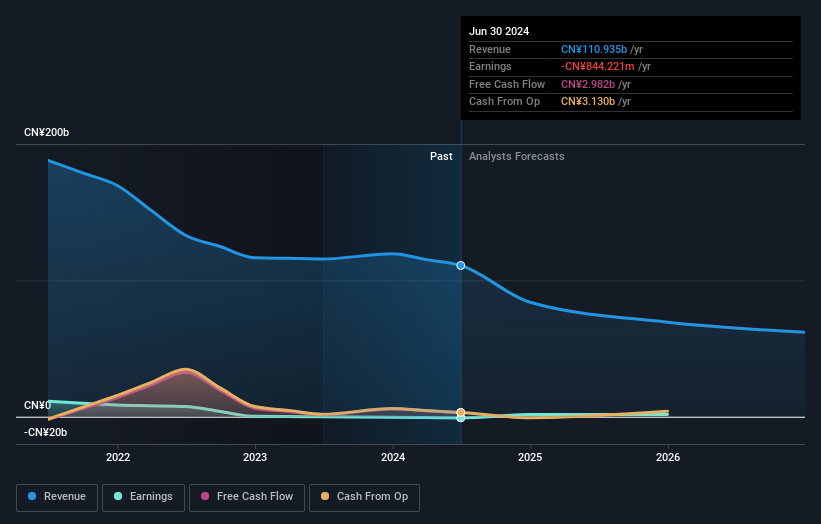
Task: Click the Jun 30 2024 tooltip date
Action: click(x=499, y=31)
